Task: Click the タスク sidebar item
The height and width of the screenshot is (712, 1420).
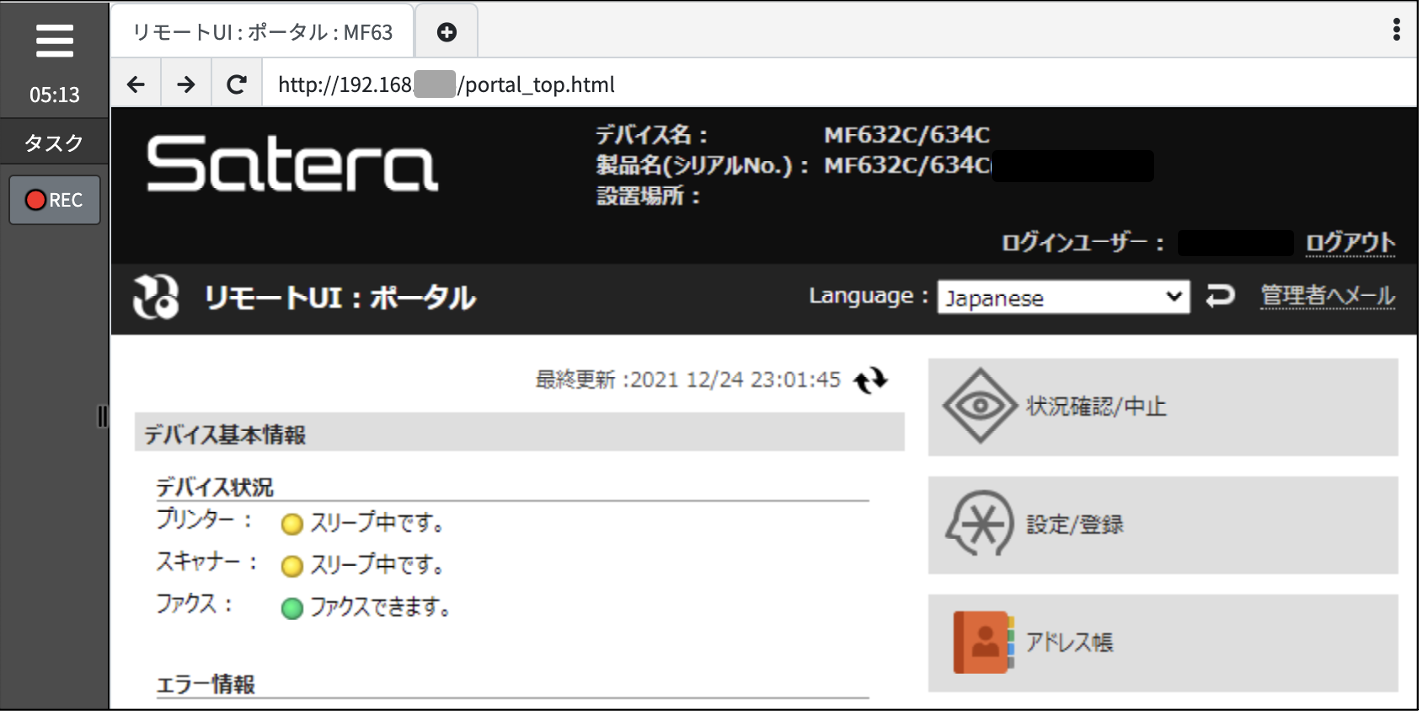Action: pyautogui.click(x=54, y=143)
